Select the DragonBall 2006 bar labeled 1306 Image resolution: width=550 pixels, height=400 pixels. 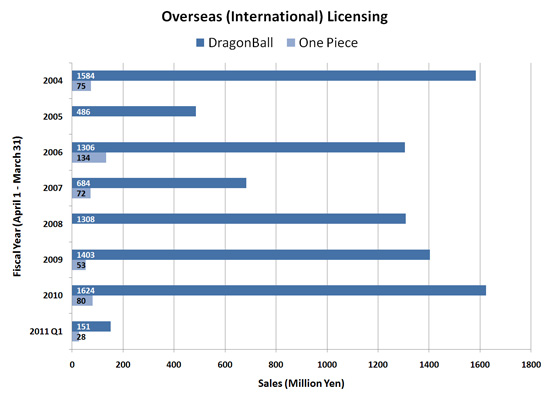[239, 147]
